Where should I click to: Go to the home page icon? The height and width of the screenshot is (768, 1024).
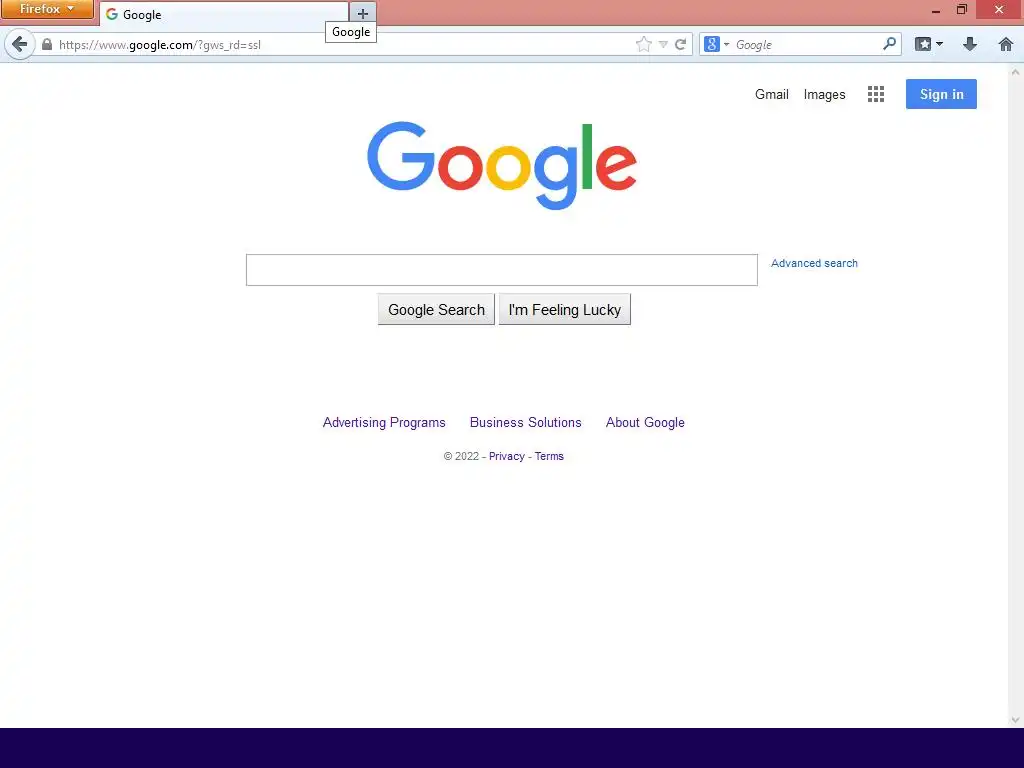1006,44
